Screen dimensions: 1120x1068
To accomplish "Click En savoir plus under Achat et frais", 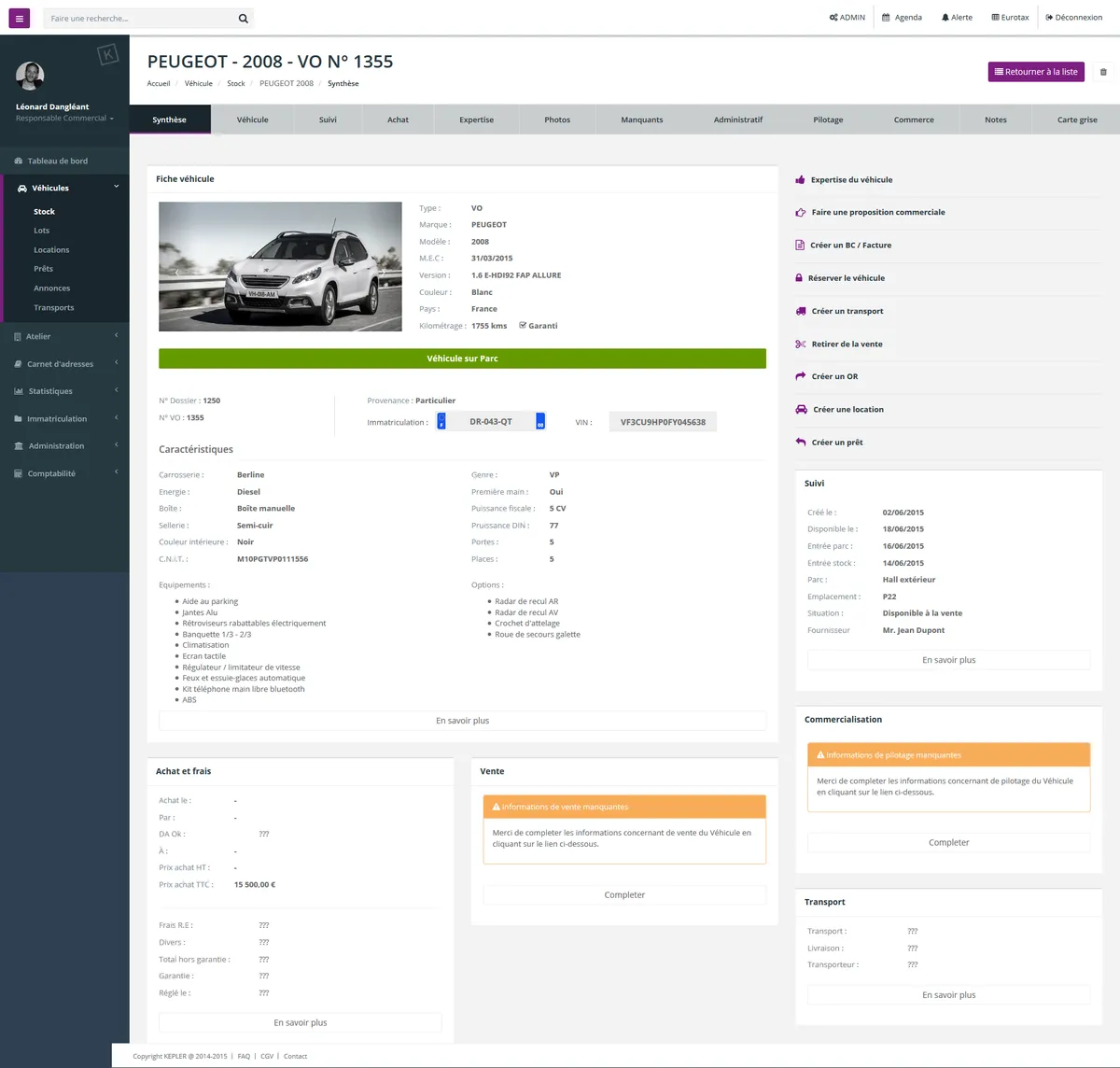I will coord(301,1023).
